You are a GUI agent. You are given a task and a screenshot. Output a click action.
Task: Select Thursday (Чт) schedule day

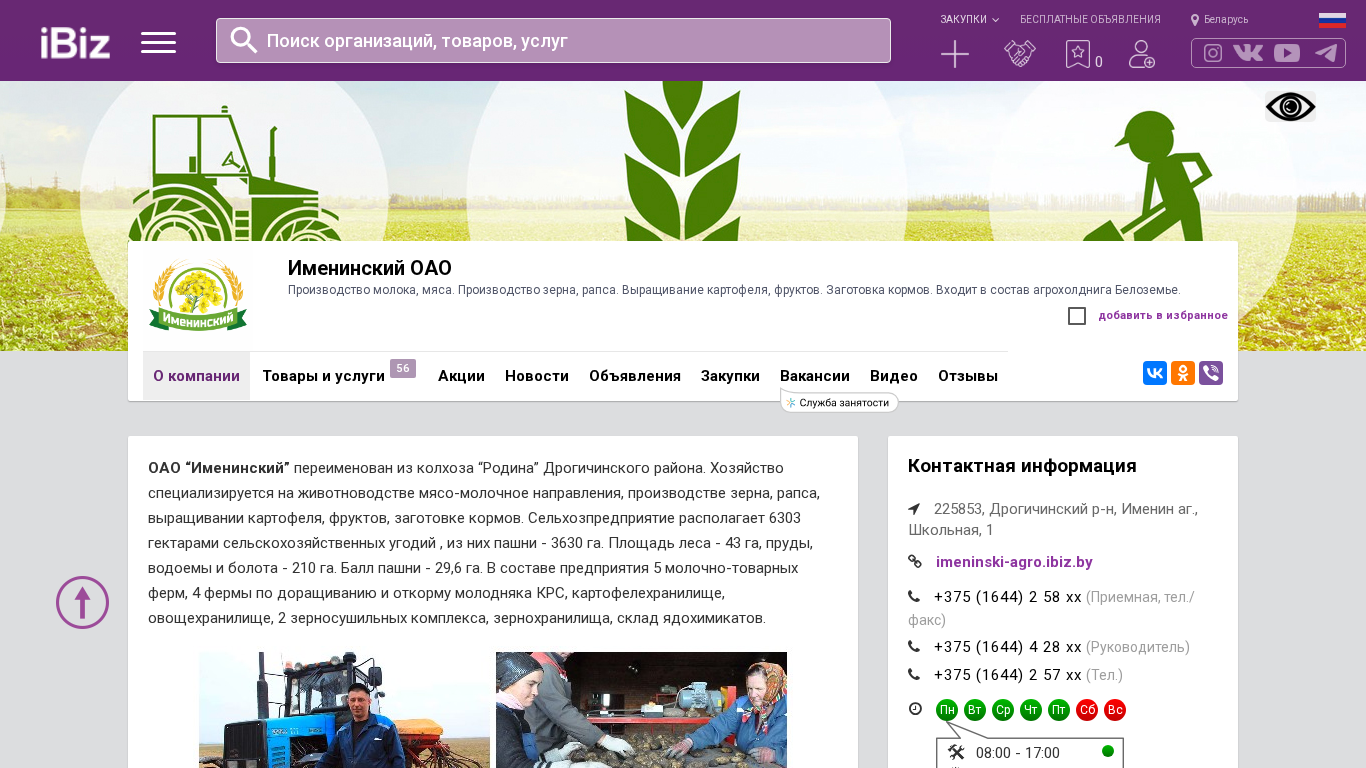coord(1031,710)
